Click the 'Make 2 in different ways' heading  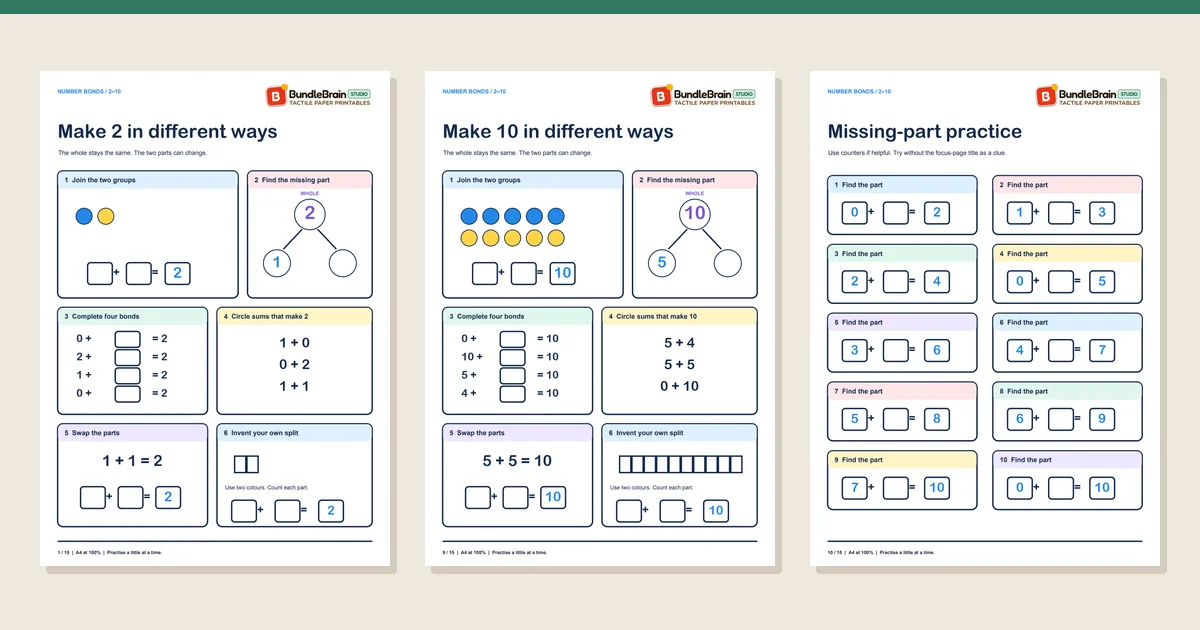(168, 132)
